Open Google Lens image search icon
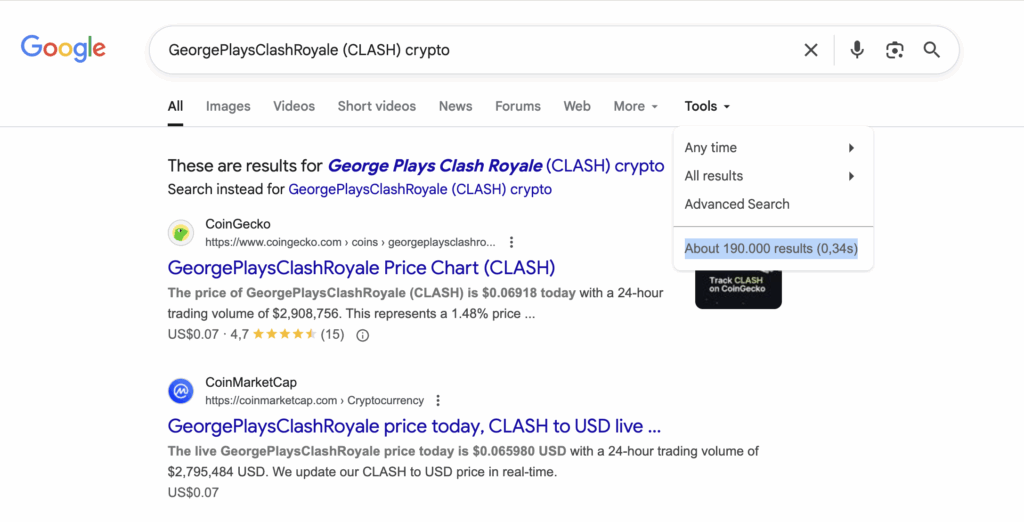1024x522 pixels. [894, 50]
